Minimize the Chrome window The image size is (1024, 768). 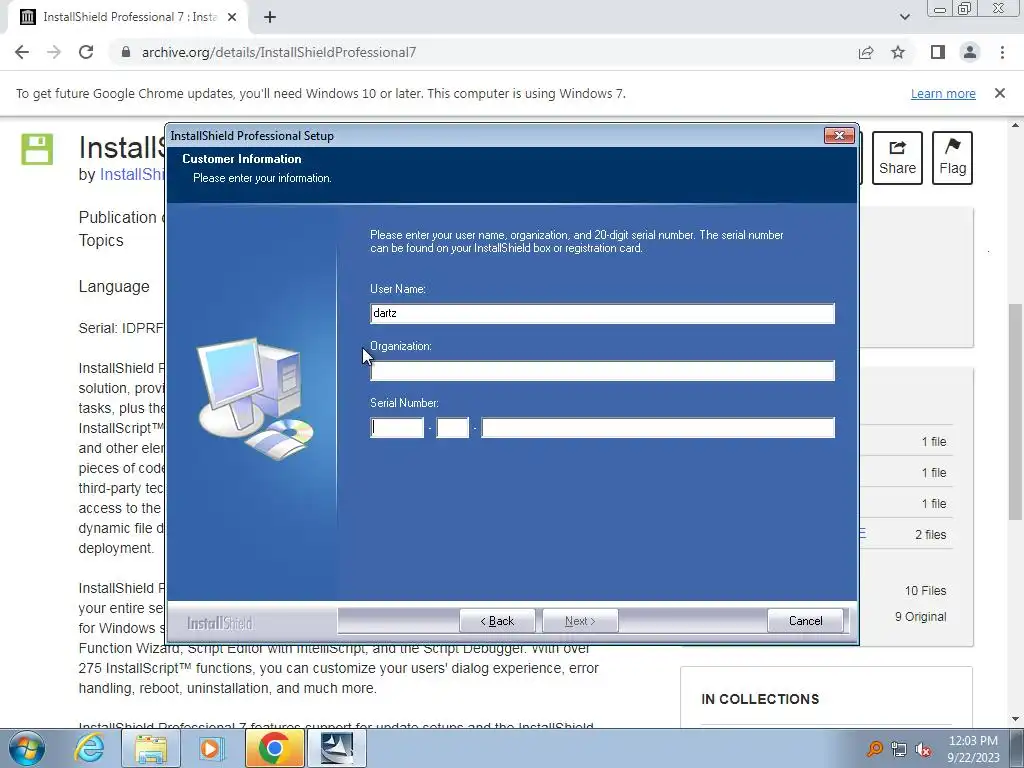coord(940,9)
